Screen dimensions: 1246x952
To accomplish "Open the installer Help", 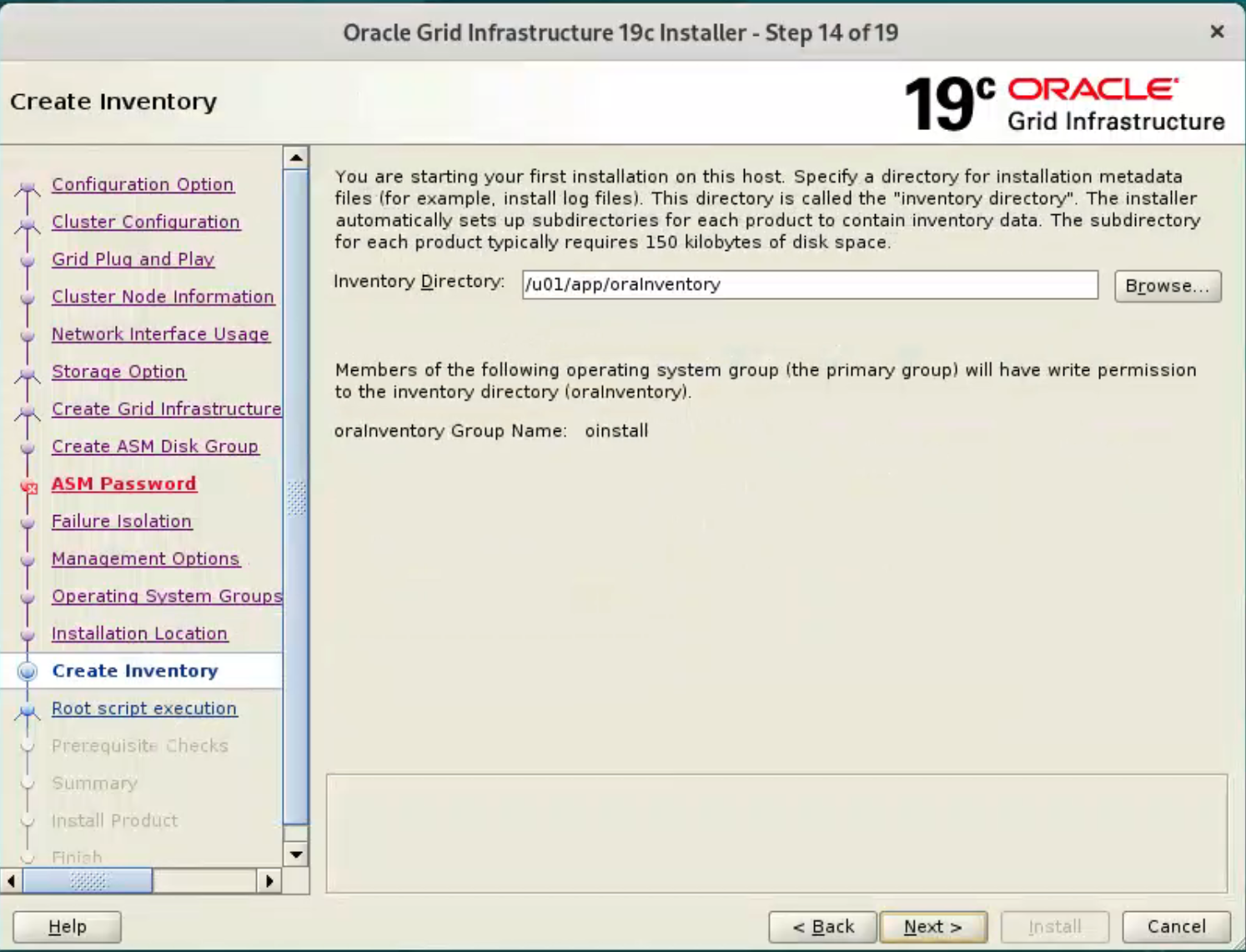I will (x=67, y=927).
